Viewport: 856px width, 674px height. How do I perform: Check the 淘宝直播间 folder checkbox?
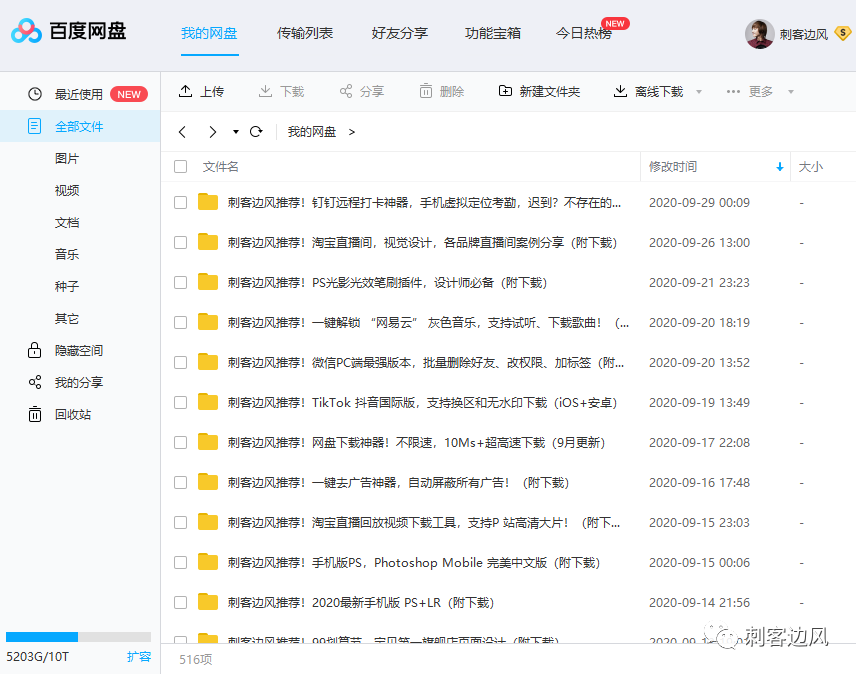click(x=181, y=242)
